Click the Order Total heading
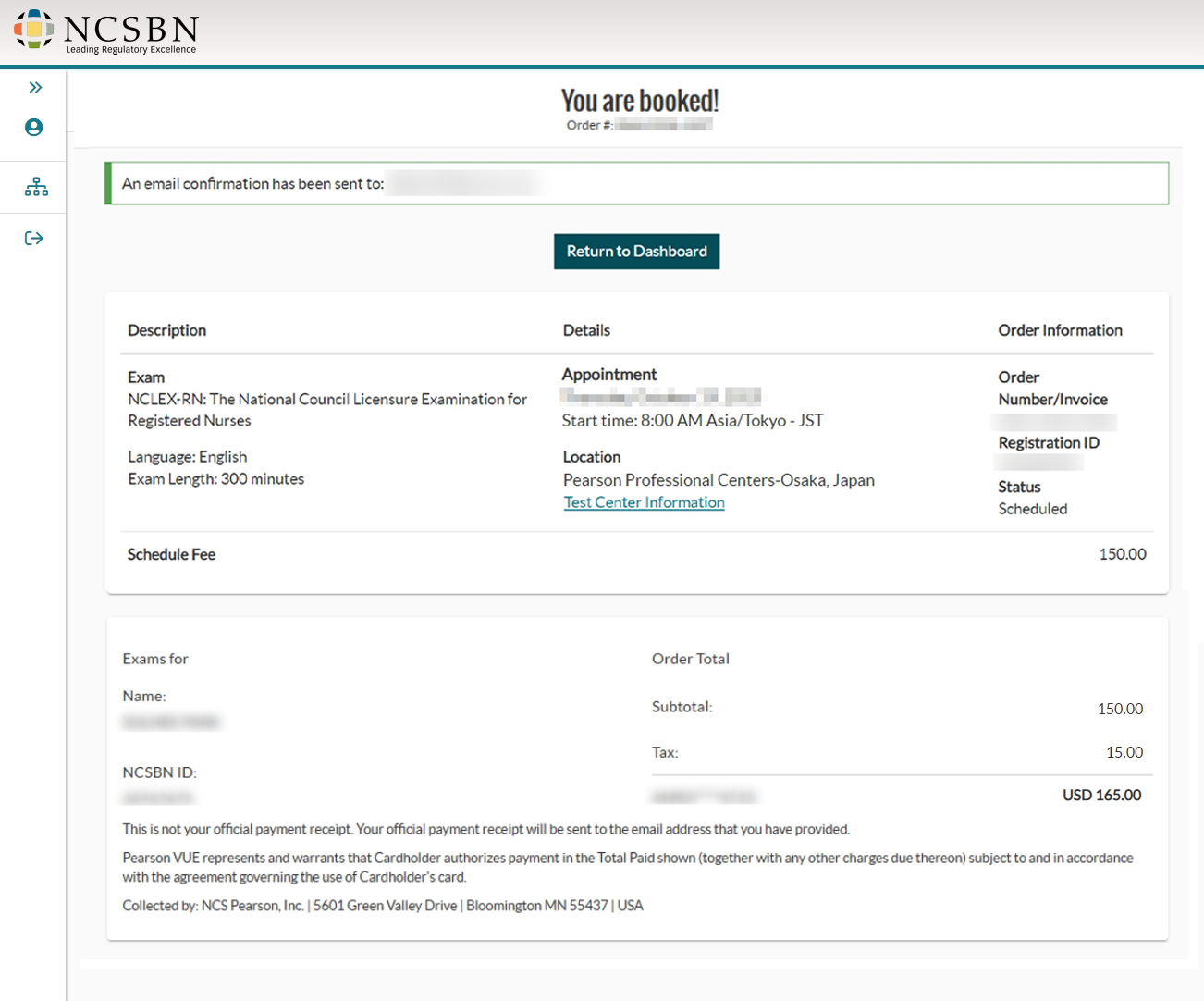 (691, 659)
